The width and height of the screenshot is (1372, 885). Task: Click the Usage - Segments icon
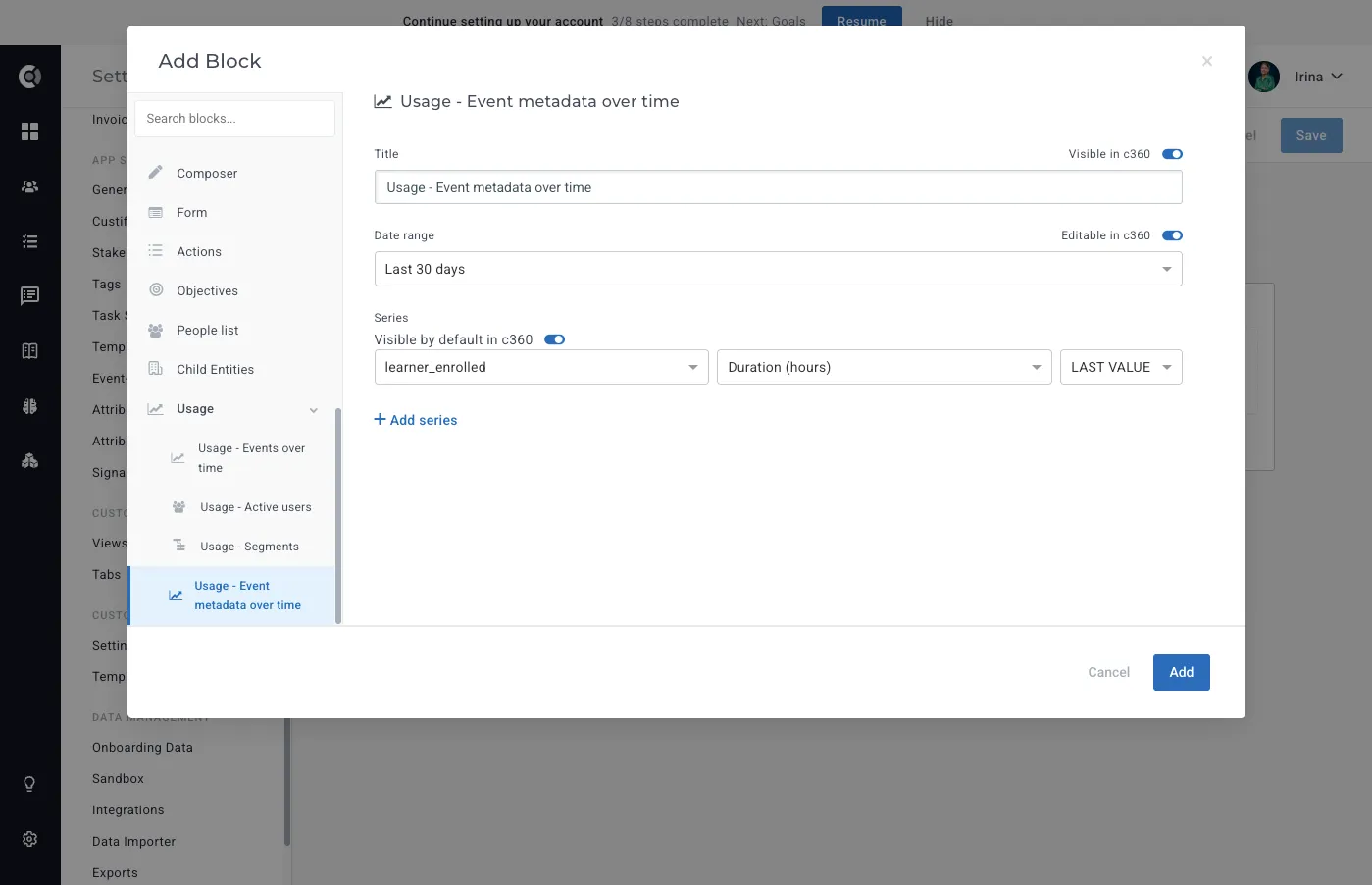click(x=178, y=546)
